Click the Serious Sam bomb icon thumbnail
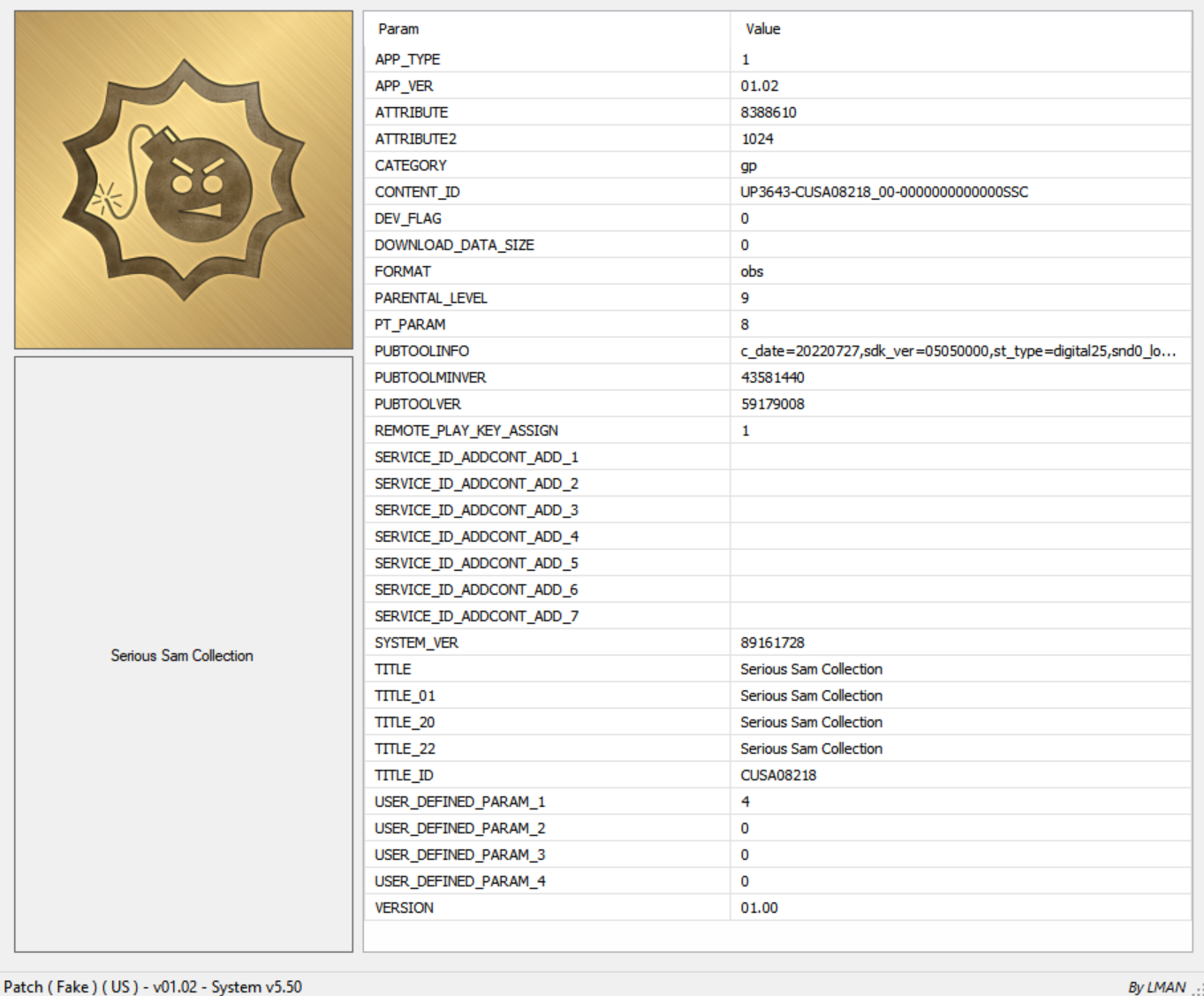This screenshot has height=996, width=1204. pyautogui.click(x=184, y=180)
